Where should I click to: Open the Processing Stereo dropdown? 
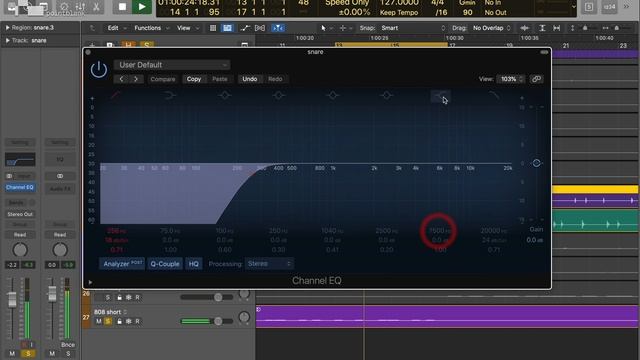269,264
